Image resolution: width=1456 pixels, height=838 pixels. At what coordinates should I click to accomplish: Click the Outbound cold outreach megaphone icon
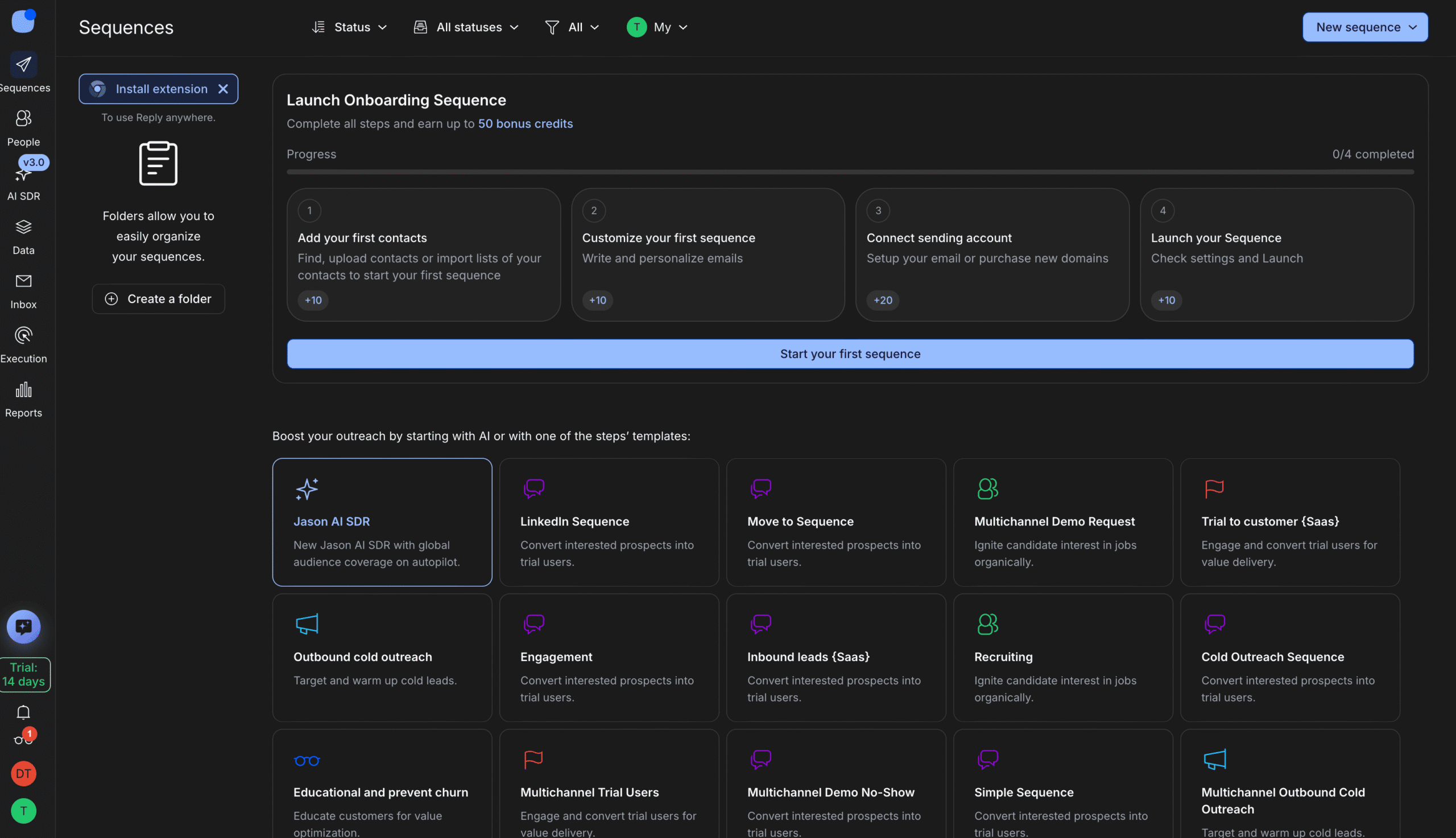pyautogui.click(x=307, y=624)
